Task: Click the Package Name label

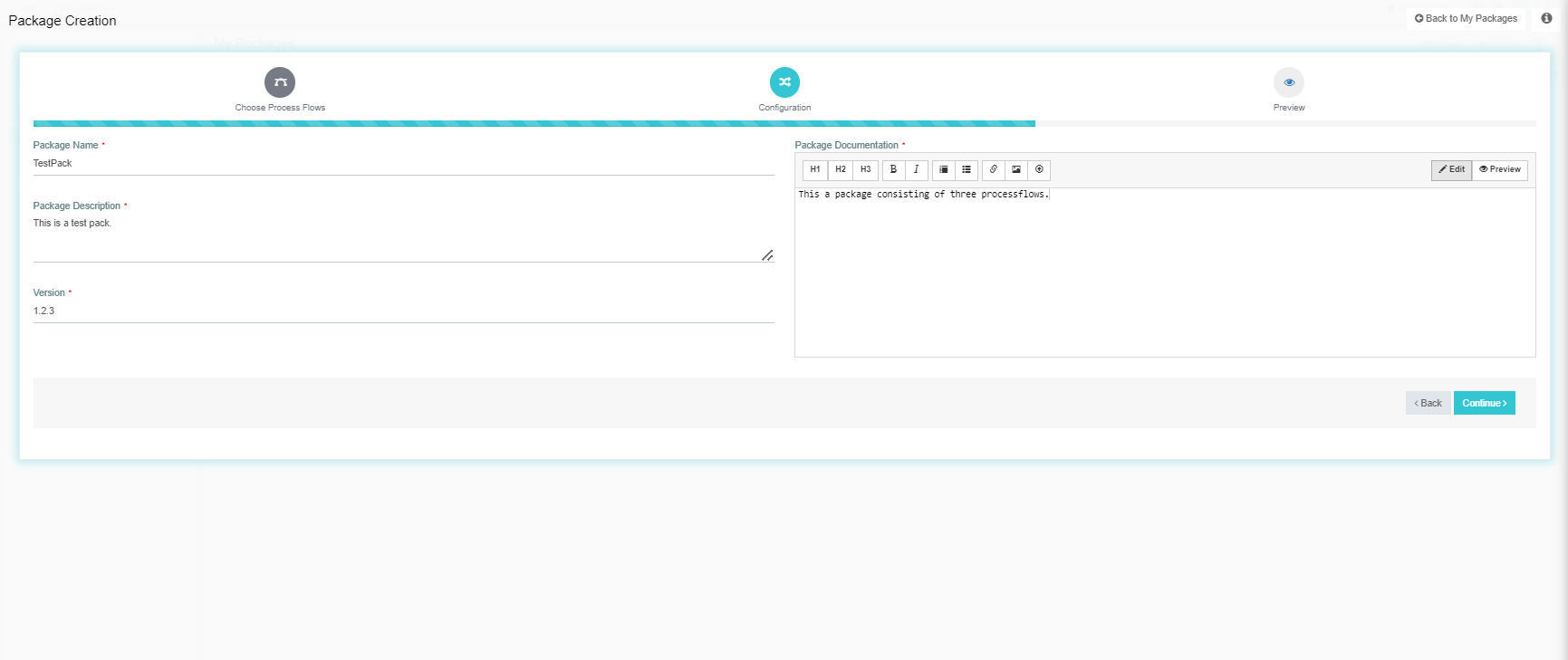Action: 66,145
